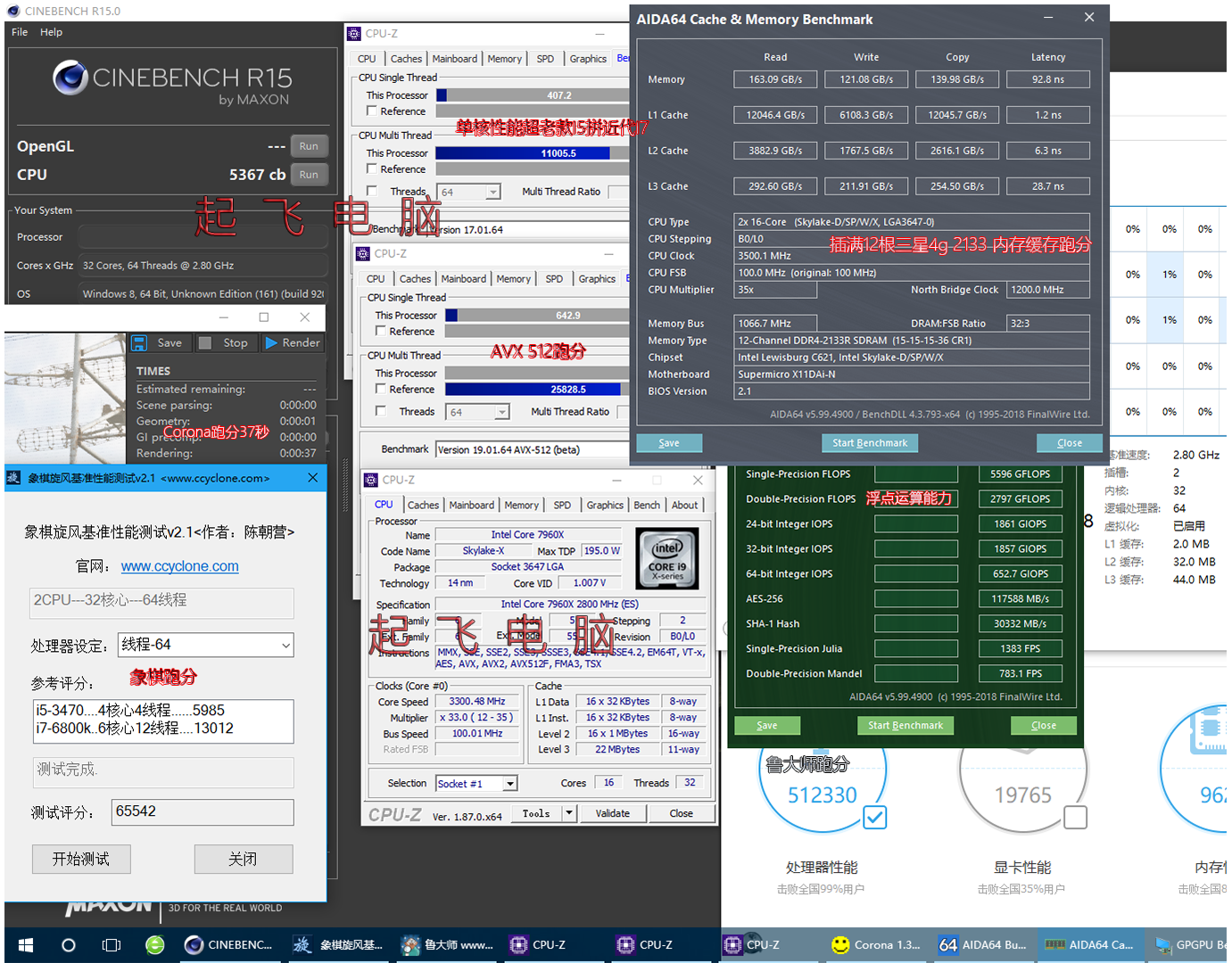The image size is (1232, 963).
Task: Open Threads 64 dropdown in version 17.01.64 CPU-Z
Action: pos(492,192)
